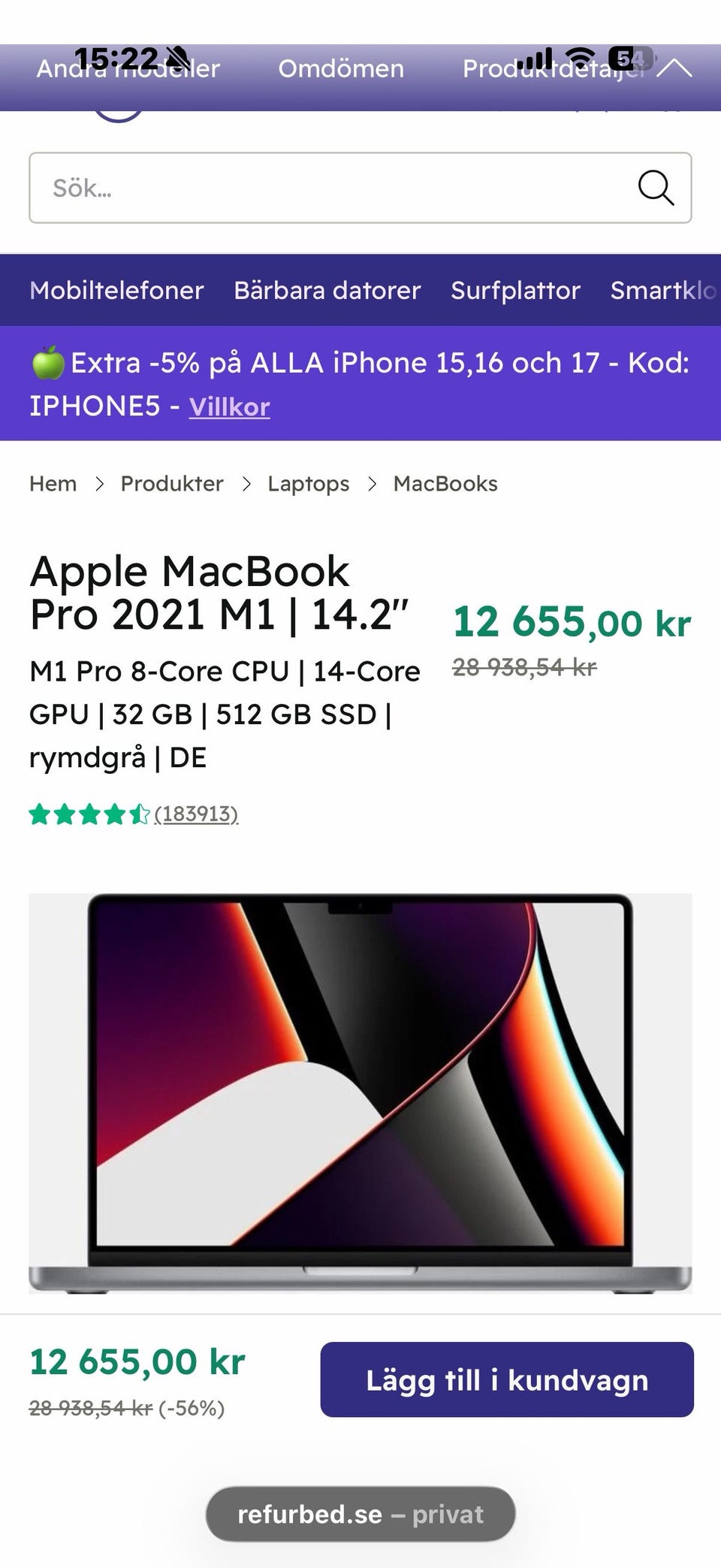The image size is (721, 1568).
Task: Go to the Hem breadcrumb
Action: tap(53, 484)
